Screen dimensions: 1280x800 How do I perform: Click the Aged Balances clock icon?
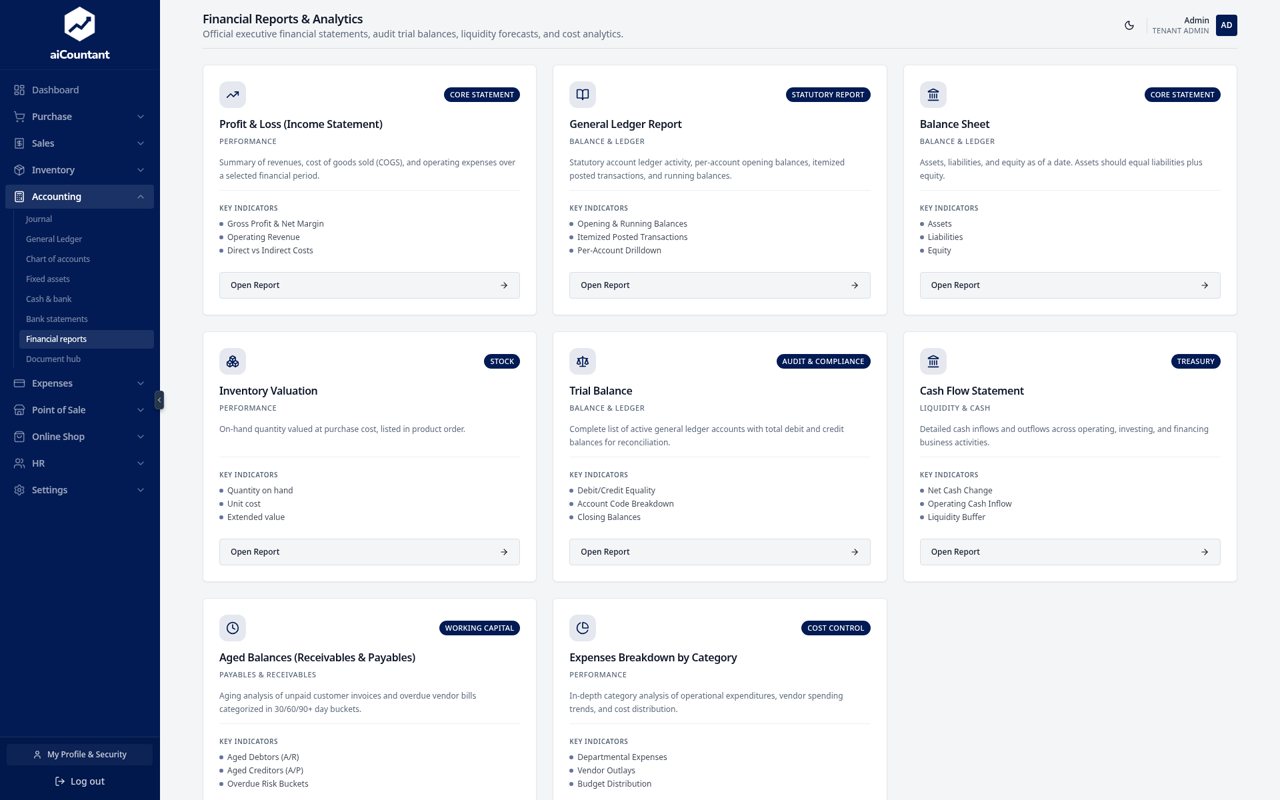click(232, 628)
